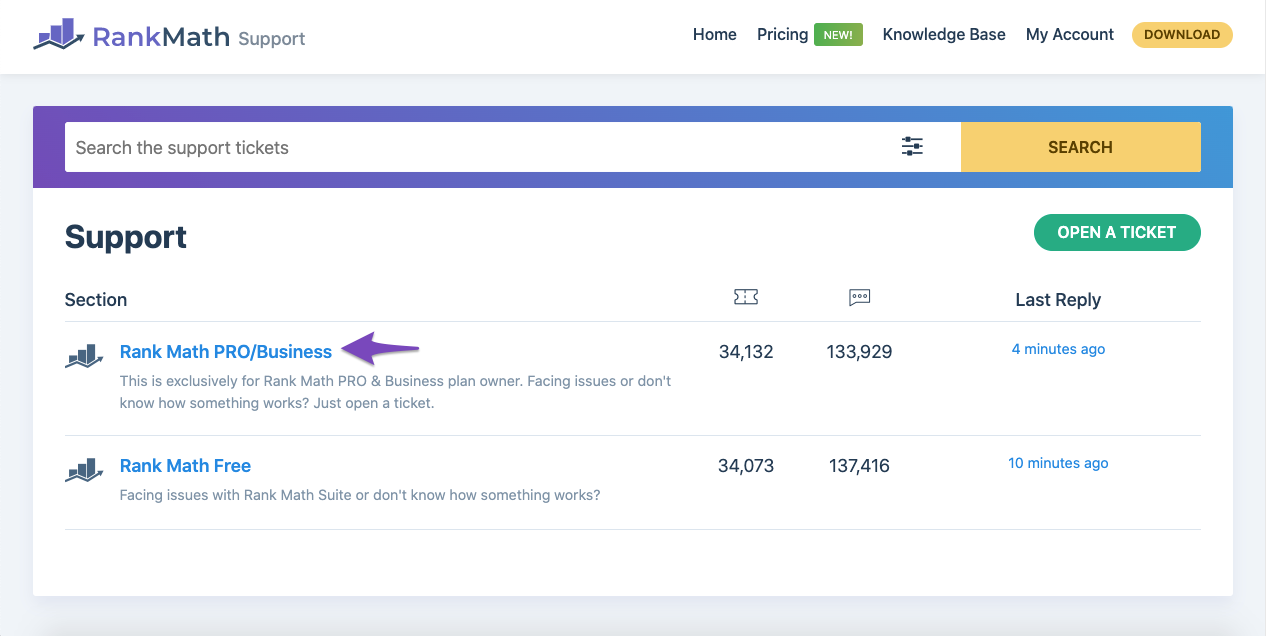Click the 34,073 ticket count
The image size is (1266, 636).
746,466
